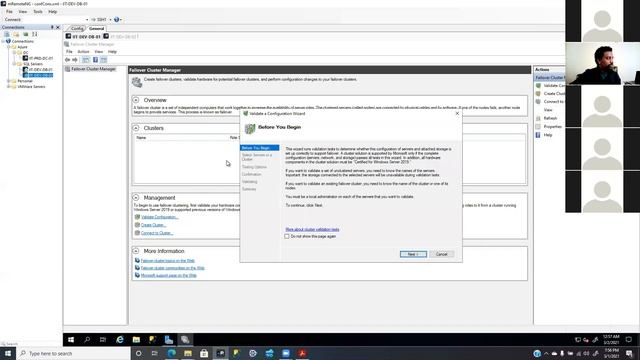640x360 pixels.
Task: Open 'Microsoft support page on the Web' link
Action: pos(169,276)
